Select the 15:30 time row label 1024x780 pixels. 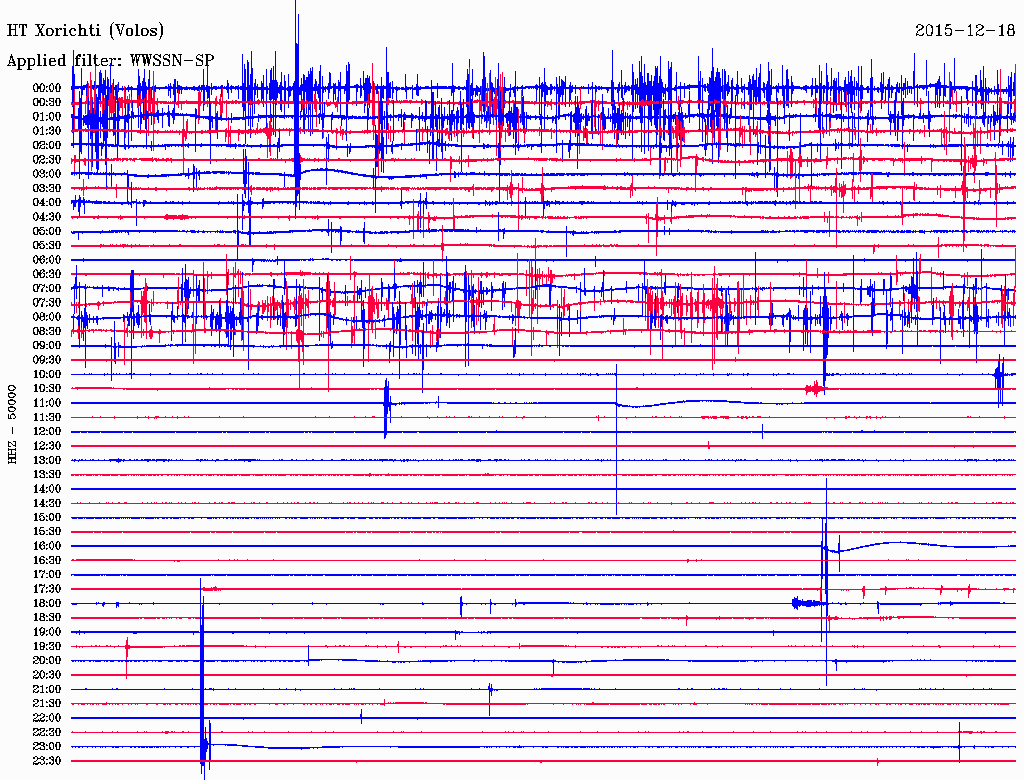coord(47,532)
